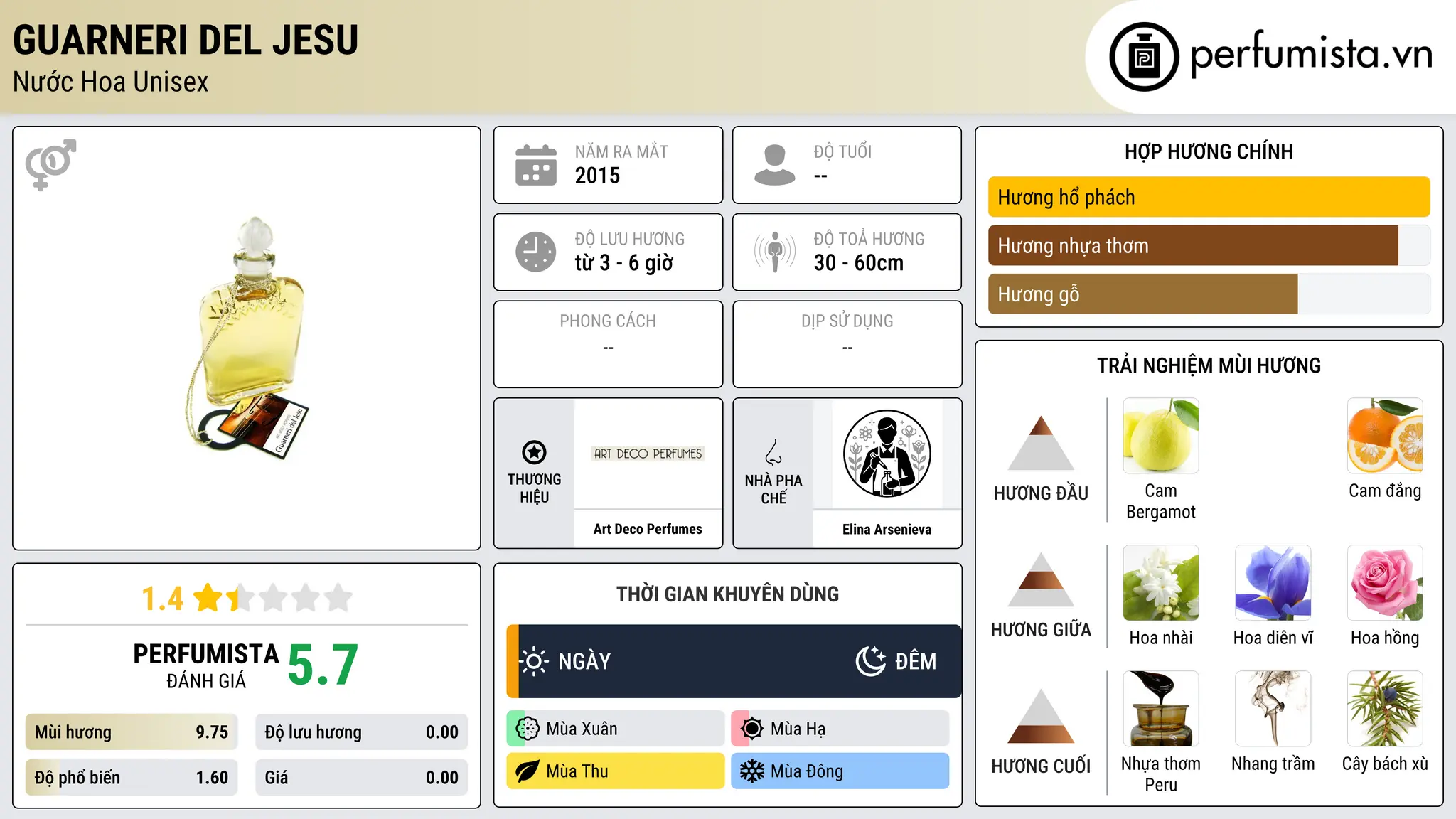Click the calendar icon beside Năm ra mắt

click(x=536, y=165)
